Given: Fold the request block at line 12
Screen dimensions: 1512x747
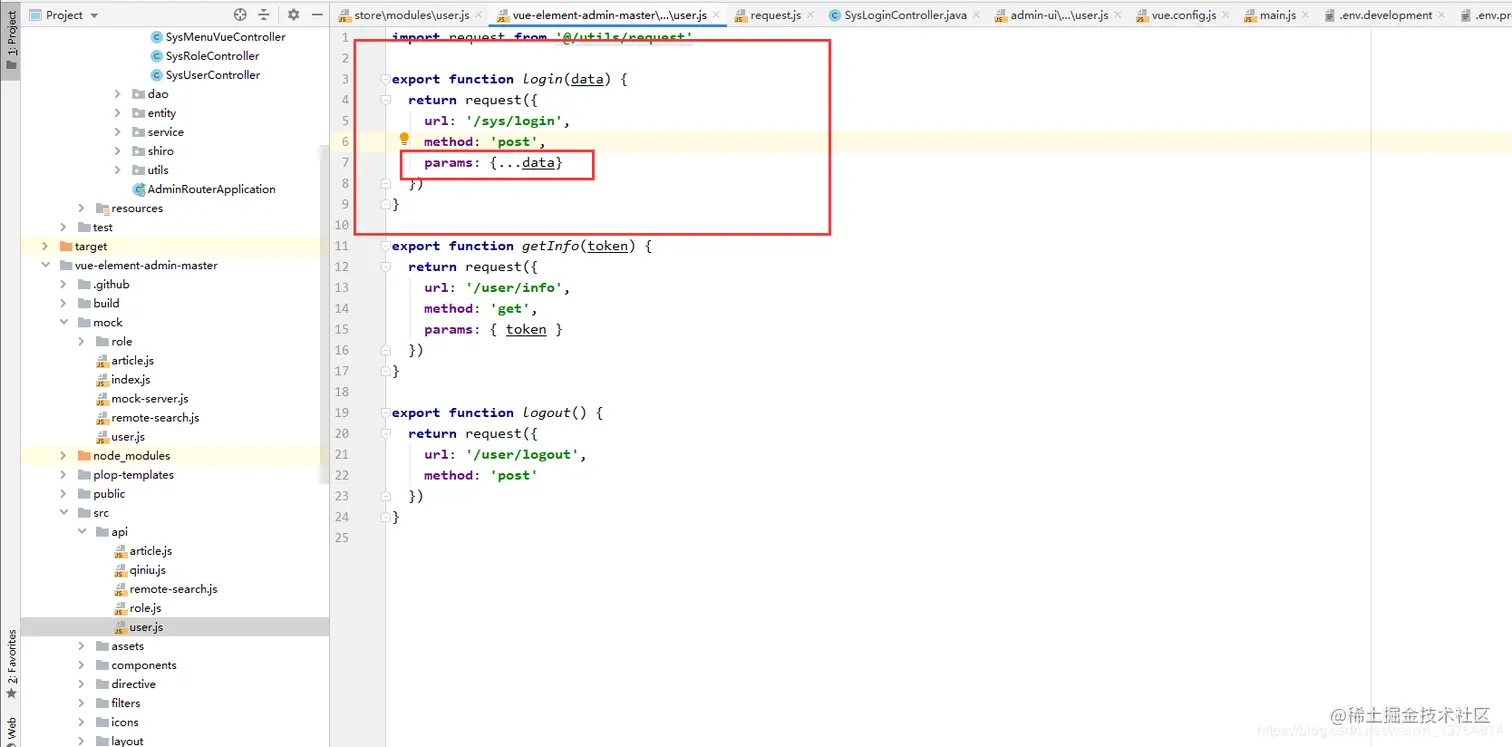Looking at the screenshot, I should point(385,267).
